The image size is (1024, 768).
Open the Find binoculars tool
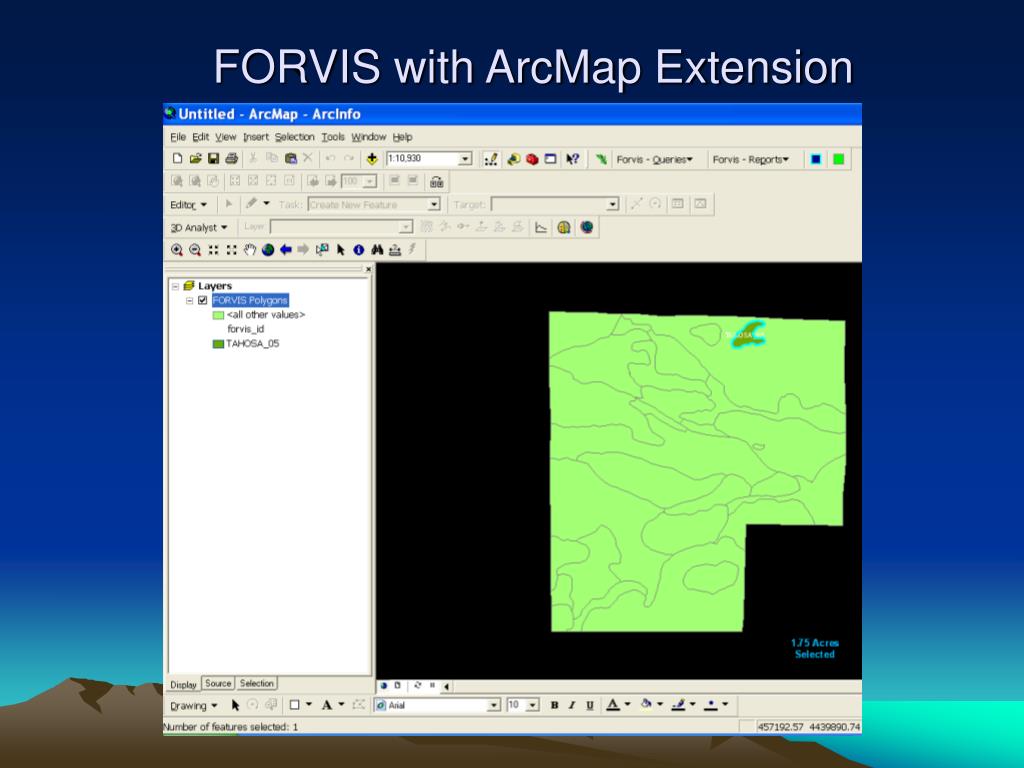pyautogui.click(x=377, y=249)
